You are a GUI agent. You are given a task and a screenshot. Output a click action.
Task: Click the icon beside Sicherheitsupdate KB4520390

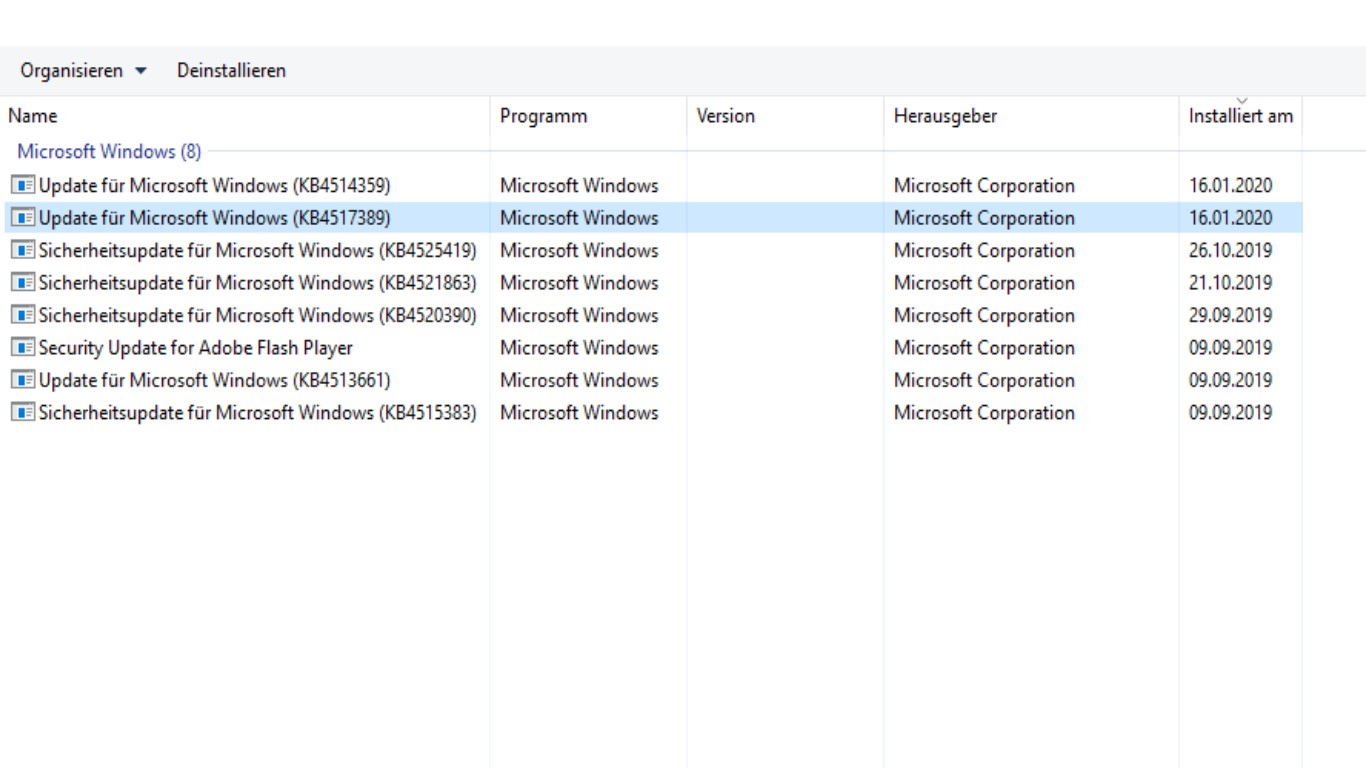pos(23,315)
